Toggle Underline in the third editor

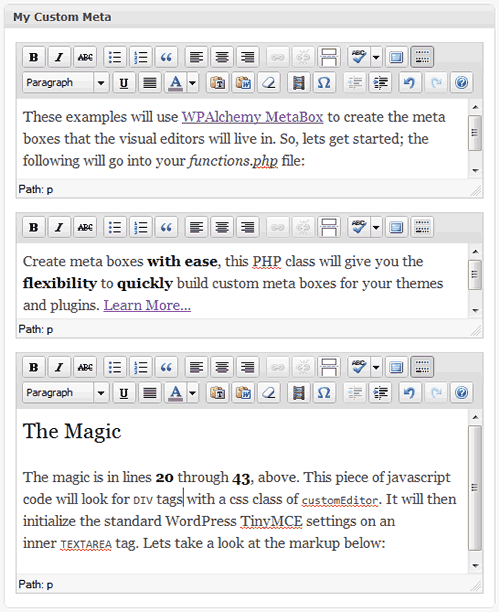point(124,393)
